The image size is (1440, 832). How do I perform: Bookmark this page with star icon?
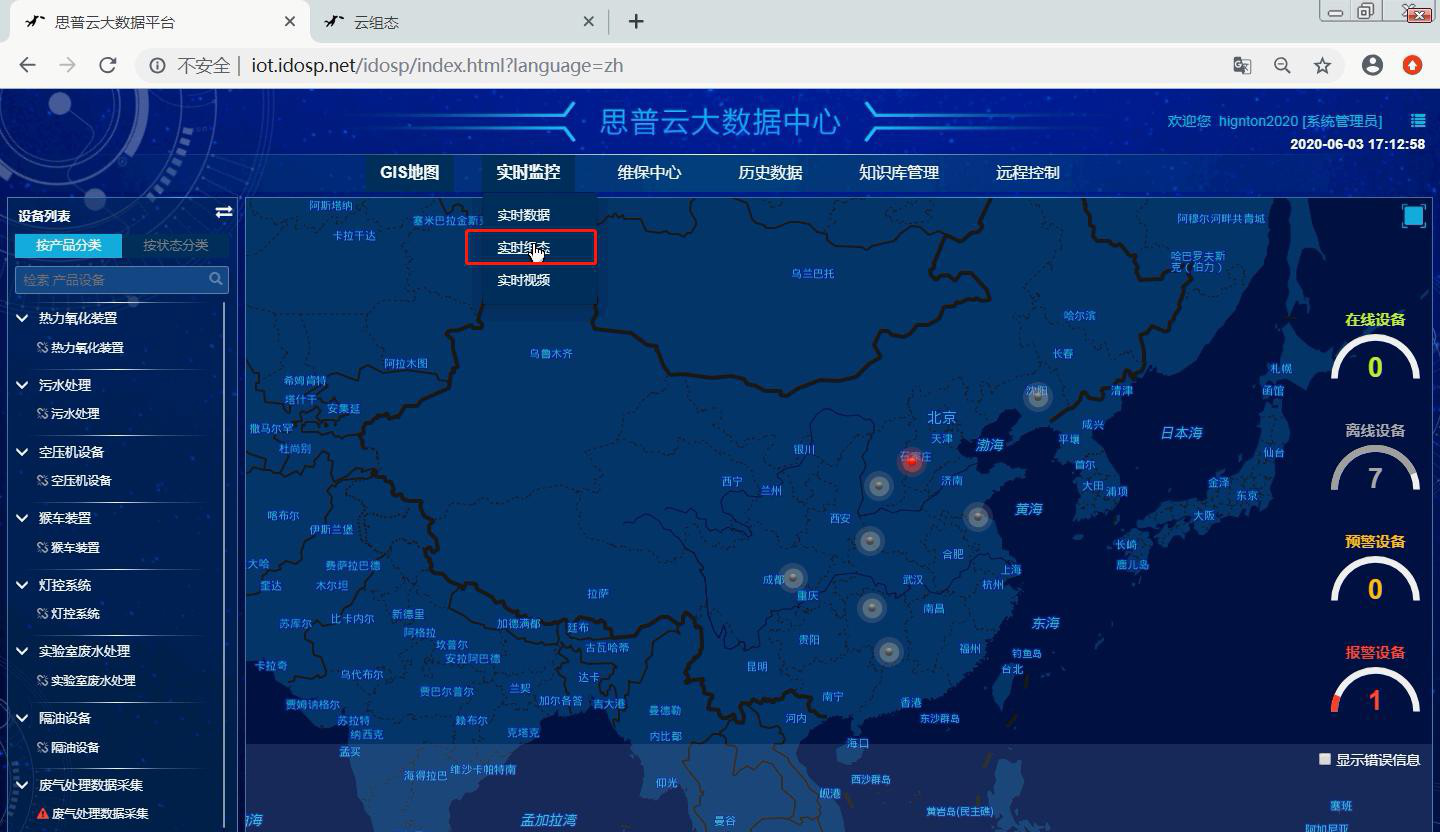coord(1322,66)
